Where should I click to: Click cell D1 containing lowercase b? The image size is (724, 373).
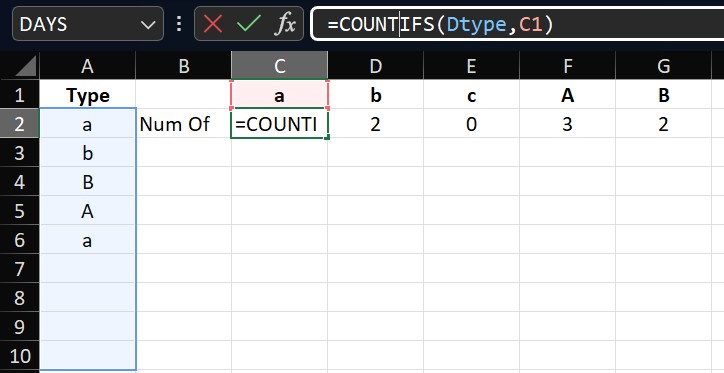(x=375, y=95)
